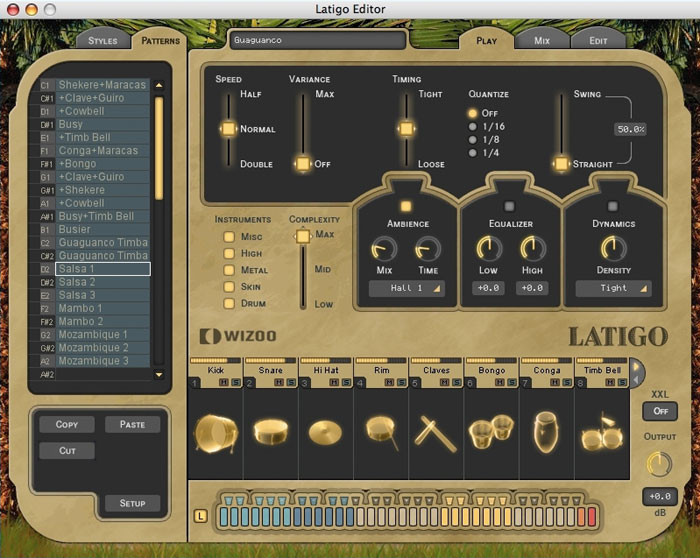Toggle the Dynamics power light
The image size is (700, 558).
pyautogui.click(x=612, y=206)
